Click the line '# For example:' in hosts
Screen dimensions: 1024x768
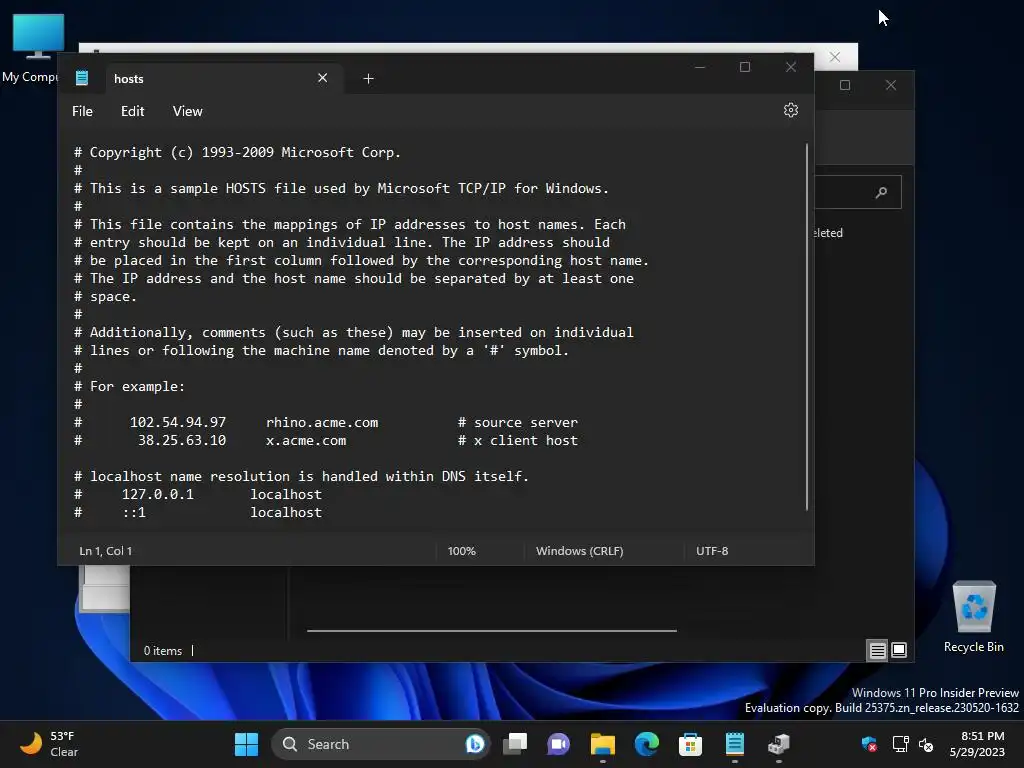pyautogui.click(x=129, y=387)
